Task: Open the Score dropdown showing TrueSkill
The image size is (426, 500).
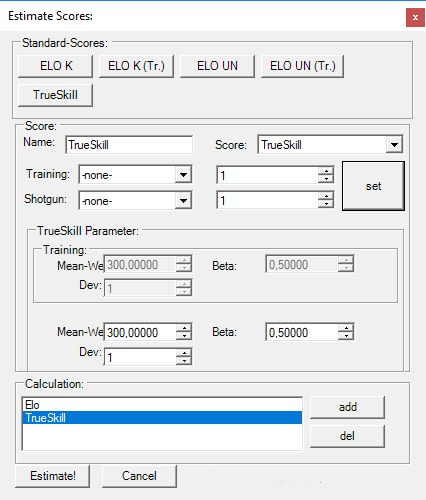Action: [394, 145]
